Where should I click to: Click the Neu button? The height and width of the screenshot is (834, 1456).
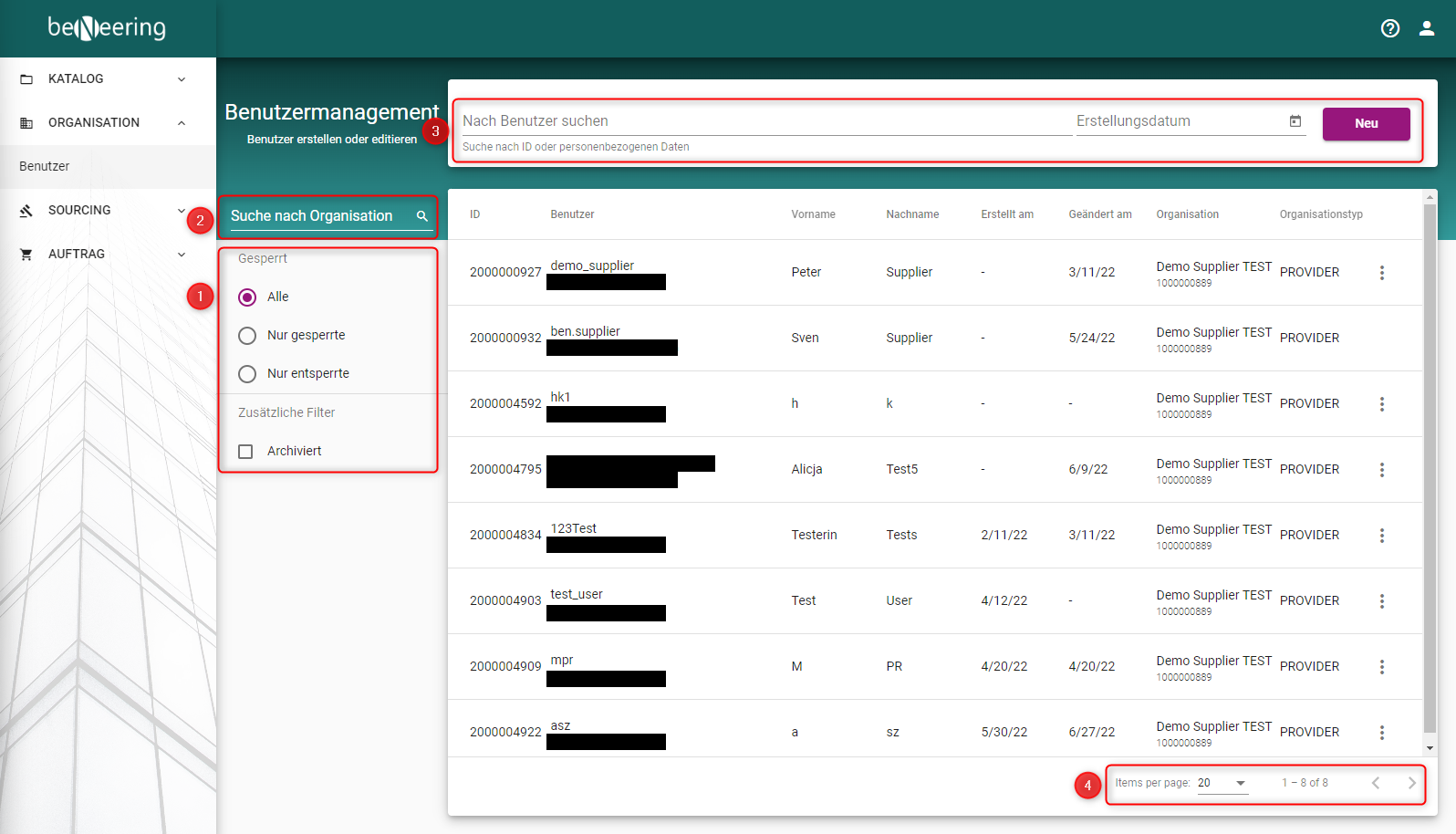(x=1366, y=124)
